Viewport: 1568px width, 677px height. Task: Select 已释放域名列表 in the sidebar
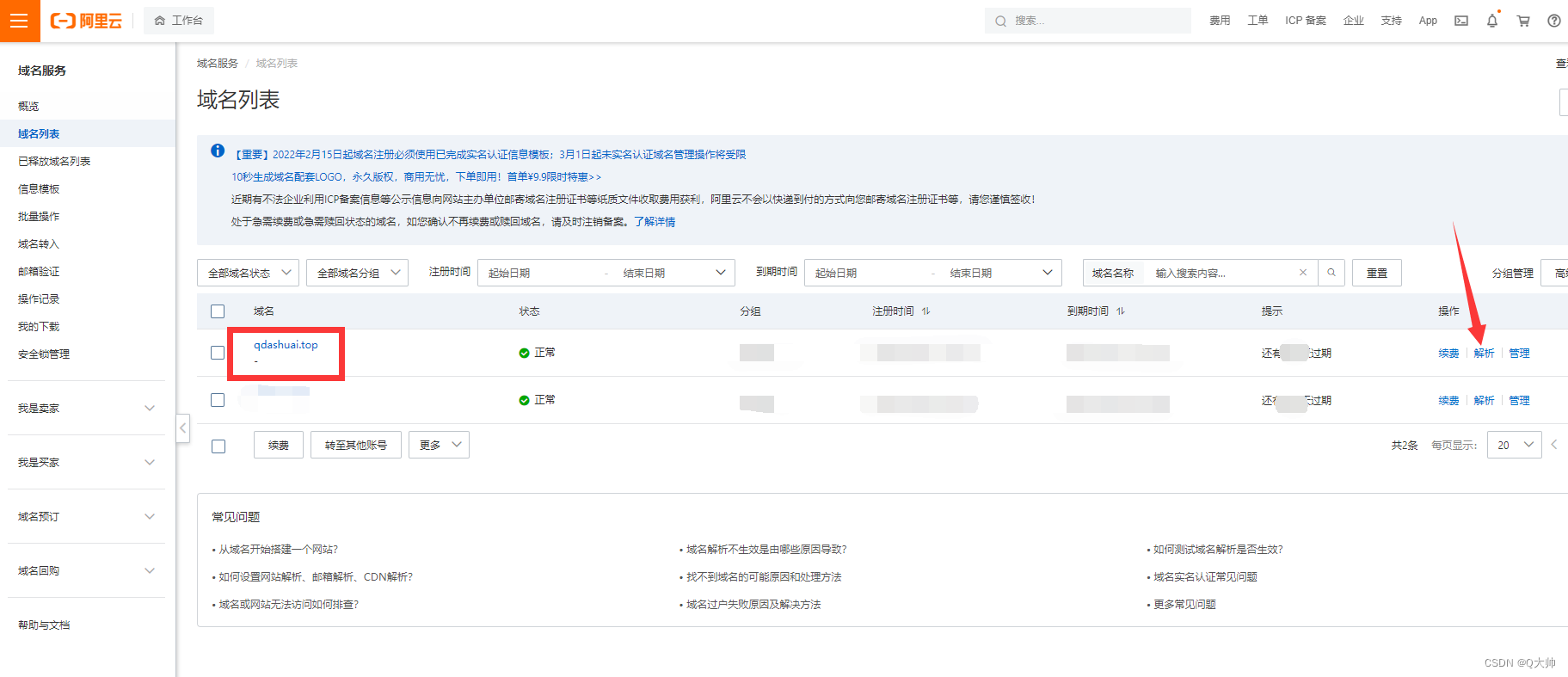(54, 161)
